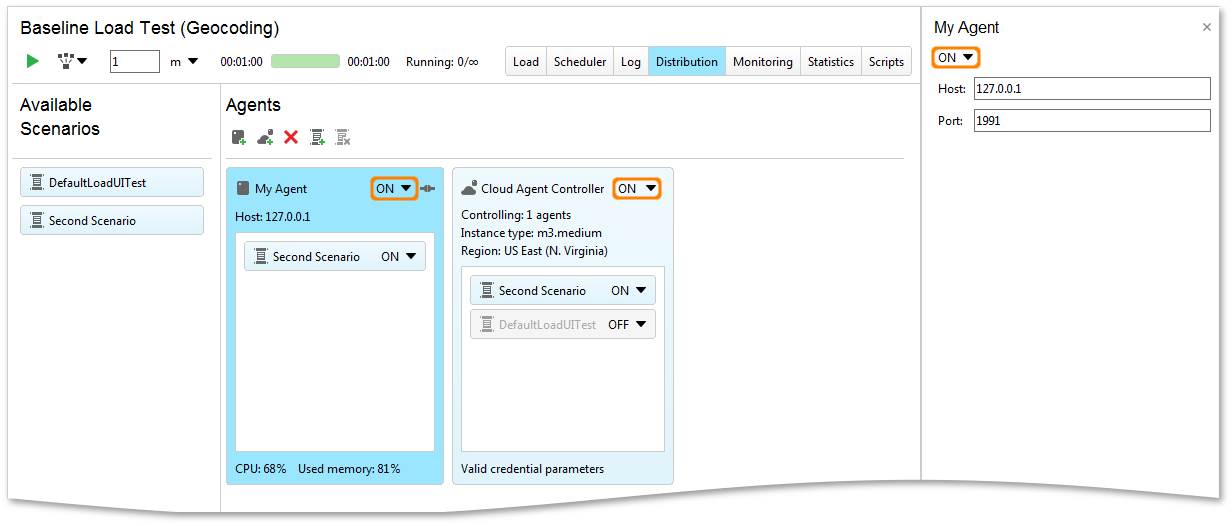1232x526 pixels.
Task: Click the scenario icon beside DefaultLoadUITest in Available Scenarios
Action: point(37,182)
